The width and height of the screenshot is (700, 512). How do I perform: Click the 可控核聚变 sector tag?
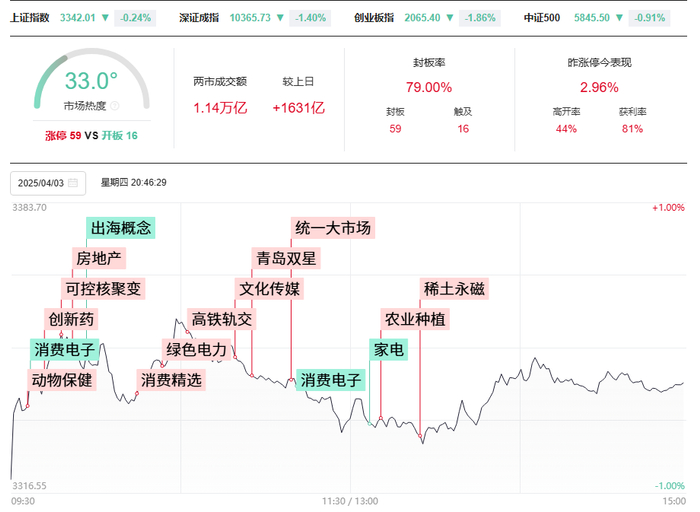coord(103,289)
